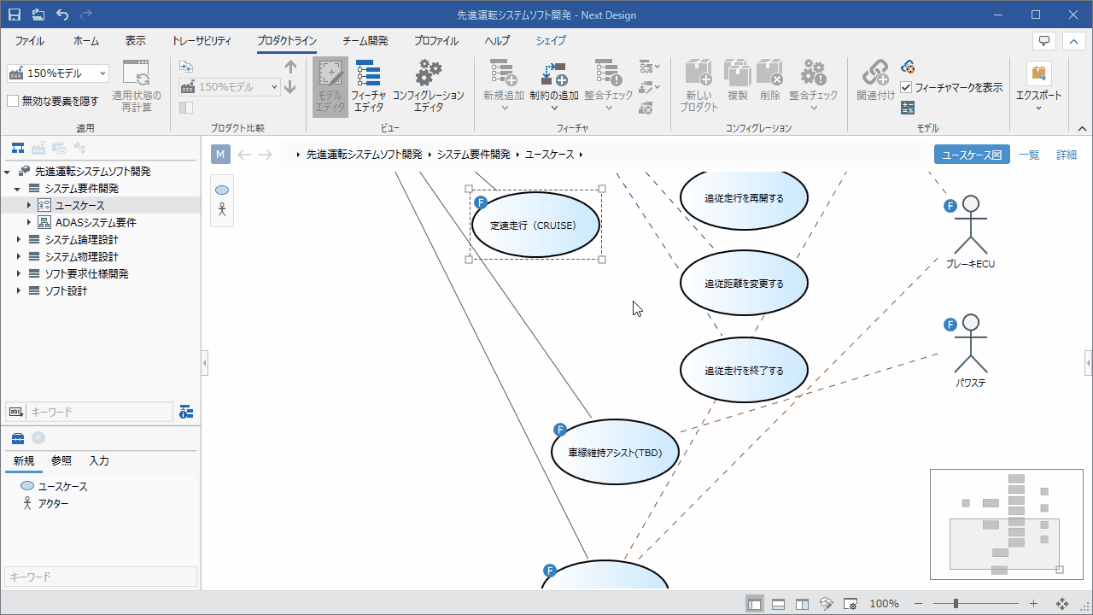This screenshot has height=615, width=1093.
Task: Navigate back with the left arrow
Action: pyautogui.click(x=244, y=154)
